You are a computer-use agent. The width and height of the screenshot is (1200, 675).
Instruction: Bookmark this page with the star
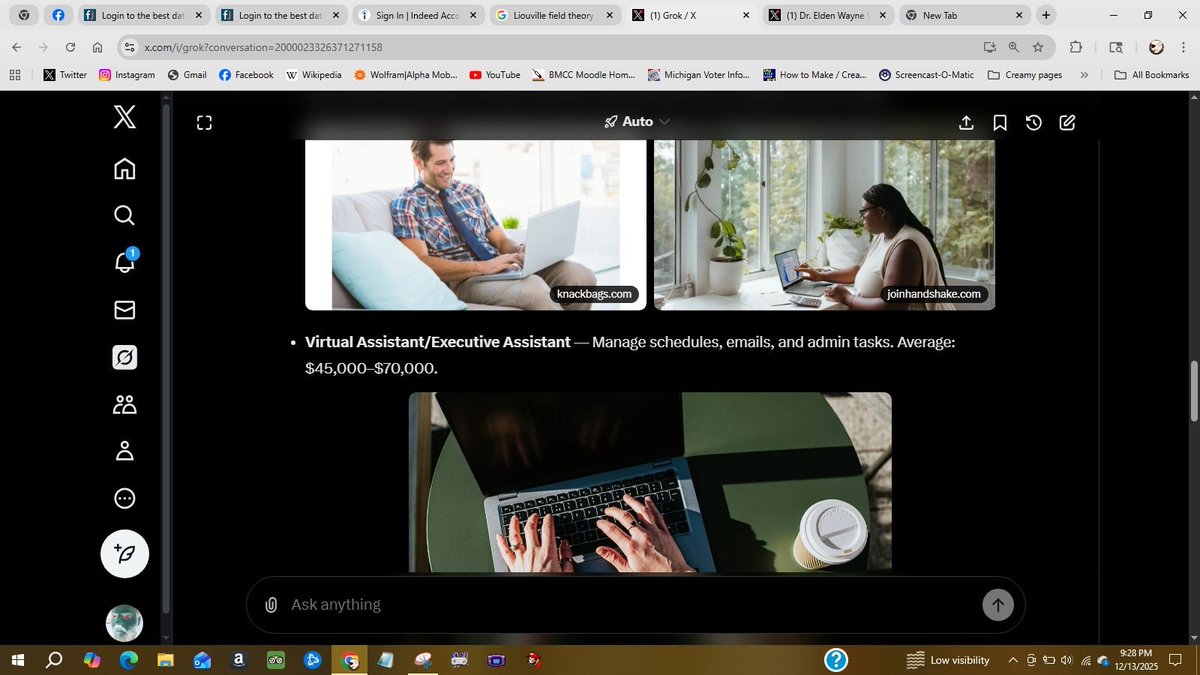1038,47
